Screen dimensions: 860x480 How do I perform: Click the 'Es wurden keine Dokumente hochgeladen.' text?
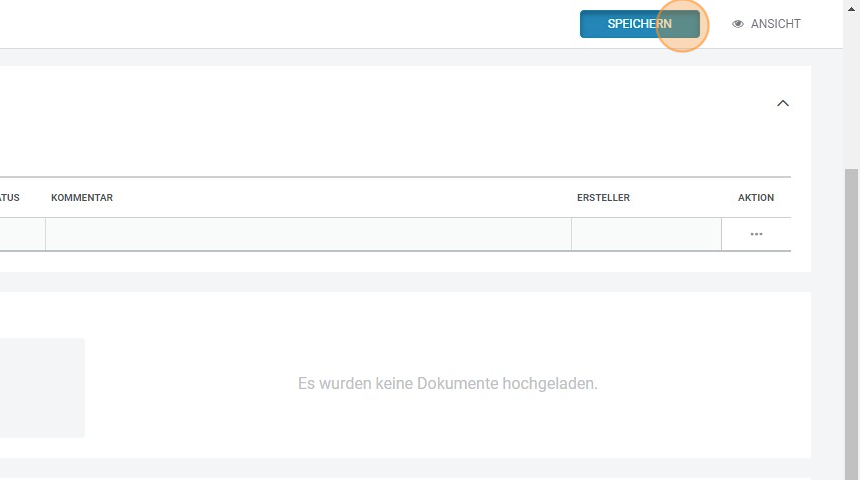pos(448,383)
